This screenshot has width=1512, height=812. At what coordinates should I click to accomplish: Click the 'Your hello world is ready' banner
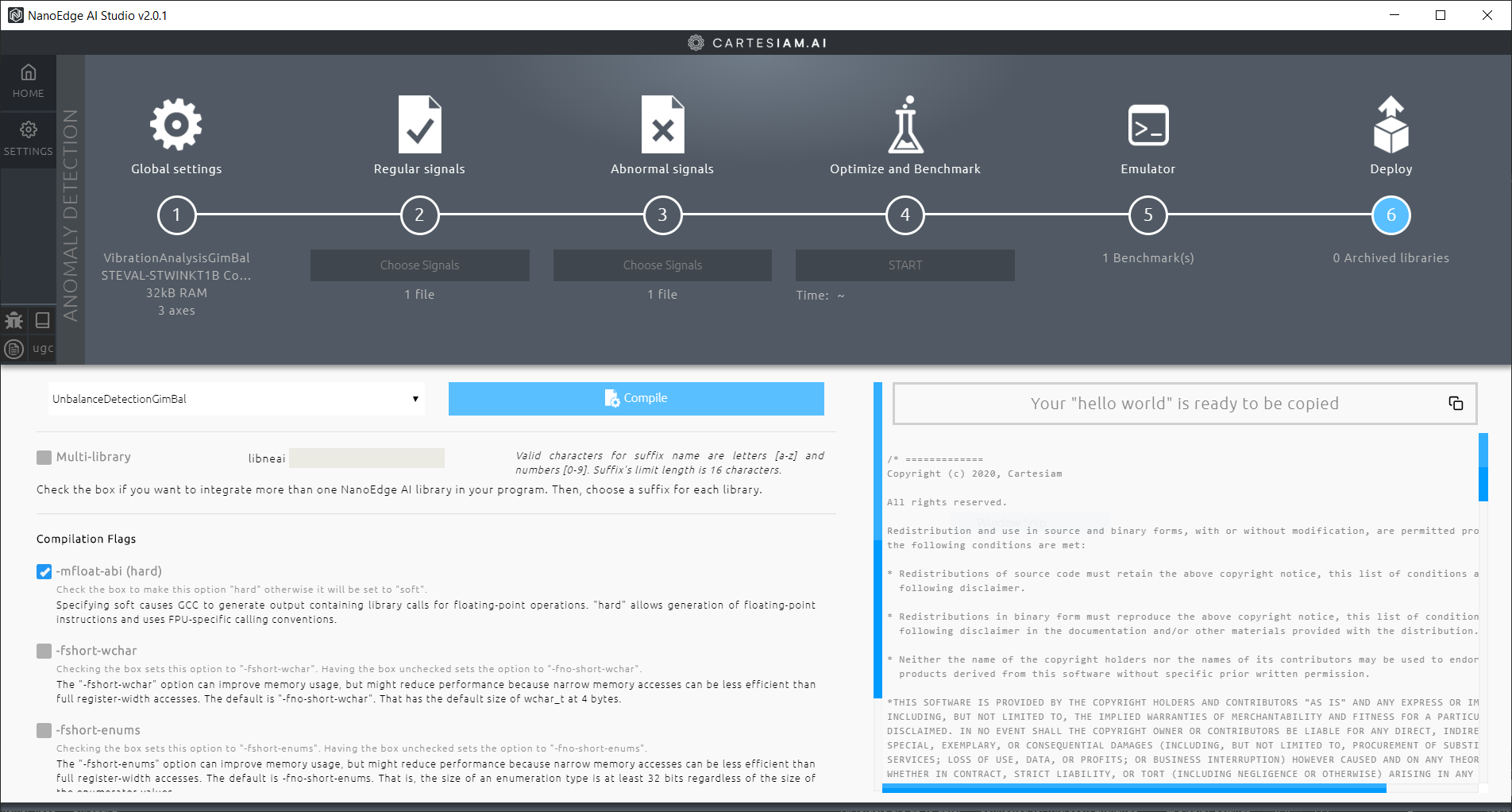pyautogui.click(x=1184, y=404)
